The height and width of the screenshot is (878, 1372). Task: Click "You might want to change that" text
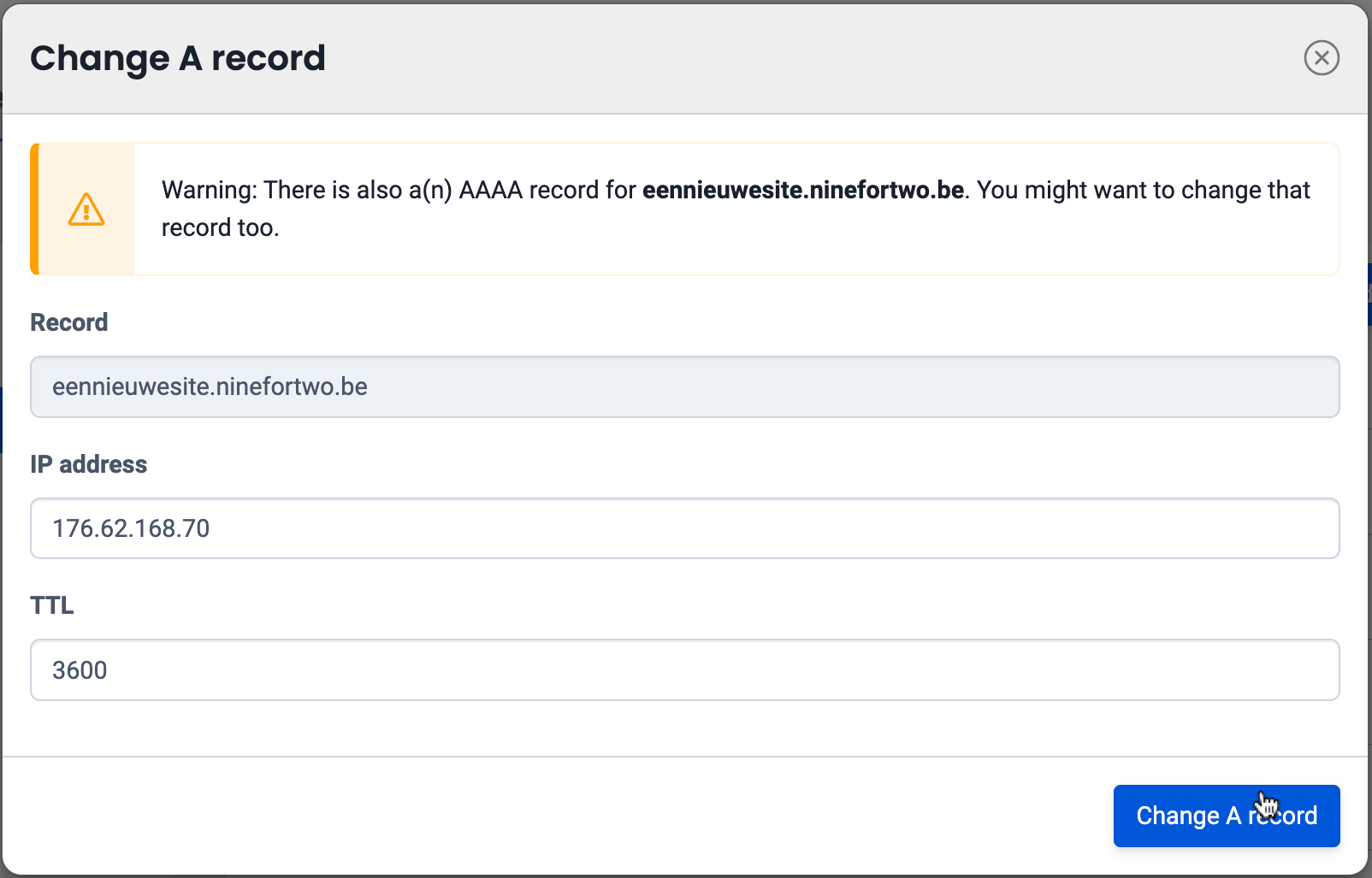(1143, 190)
